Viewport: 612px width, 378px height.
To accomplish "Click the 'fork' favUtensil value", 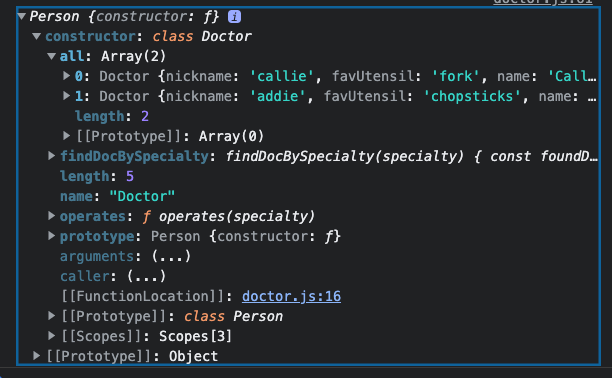I will pos(456,77).
